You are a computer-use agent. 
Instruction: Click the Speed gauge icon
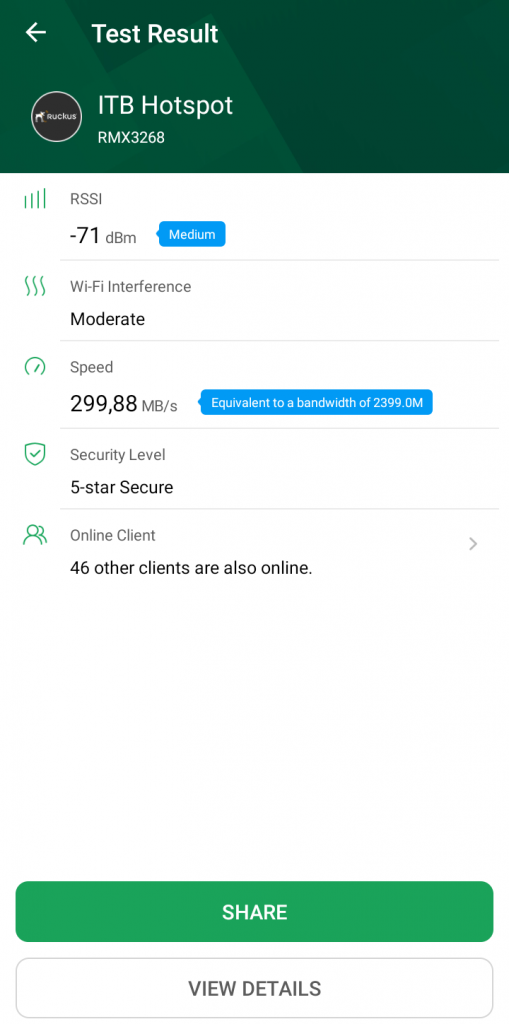tap(35, 366)
